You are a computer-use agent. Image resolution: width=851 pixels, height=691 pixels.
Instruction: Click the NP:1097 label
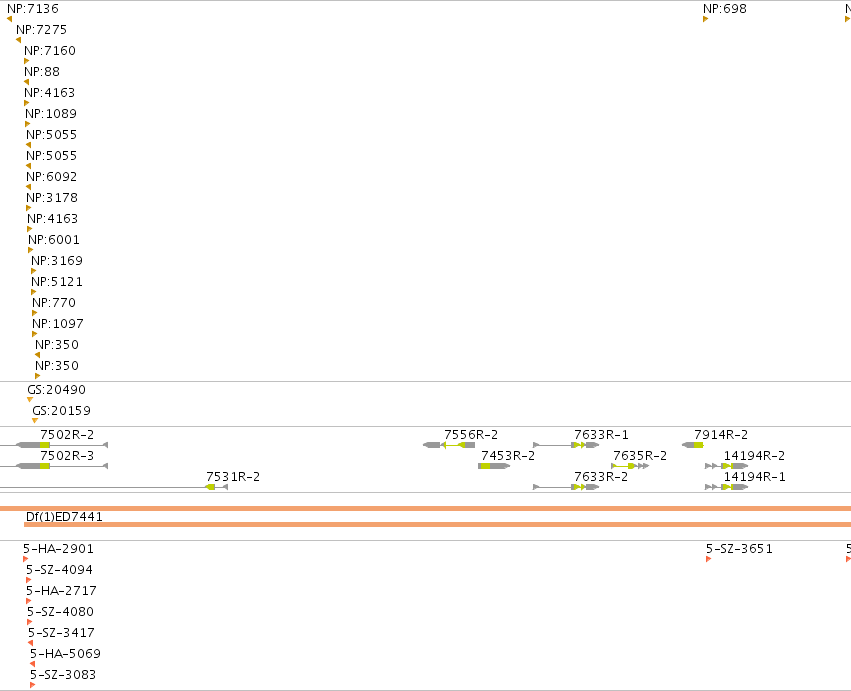pyautogui.click(x=58, y=324)
